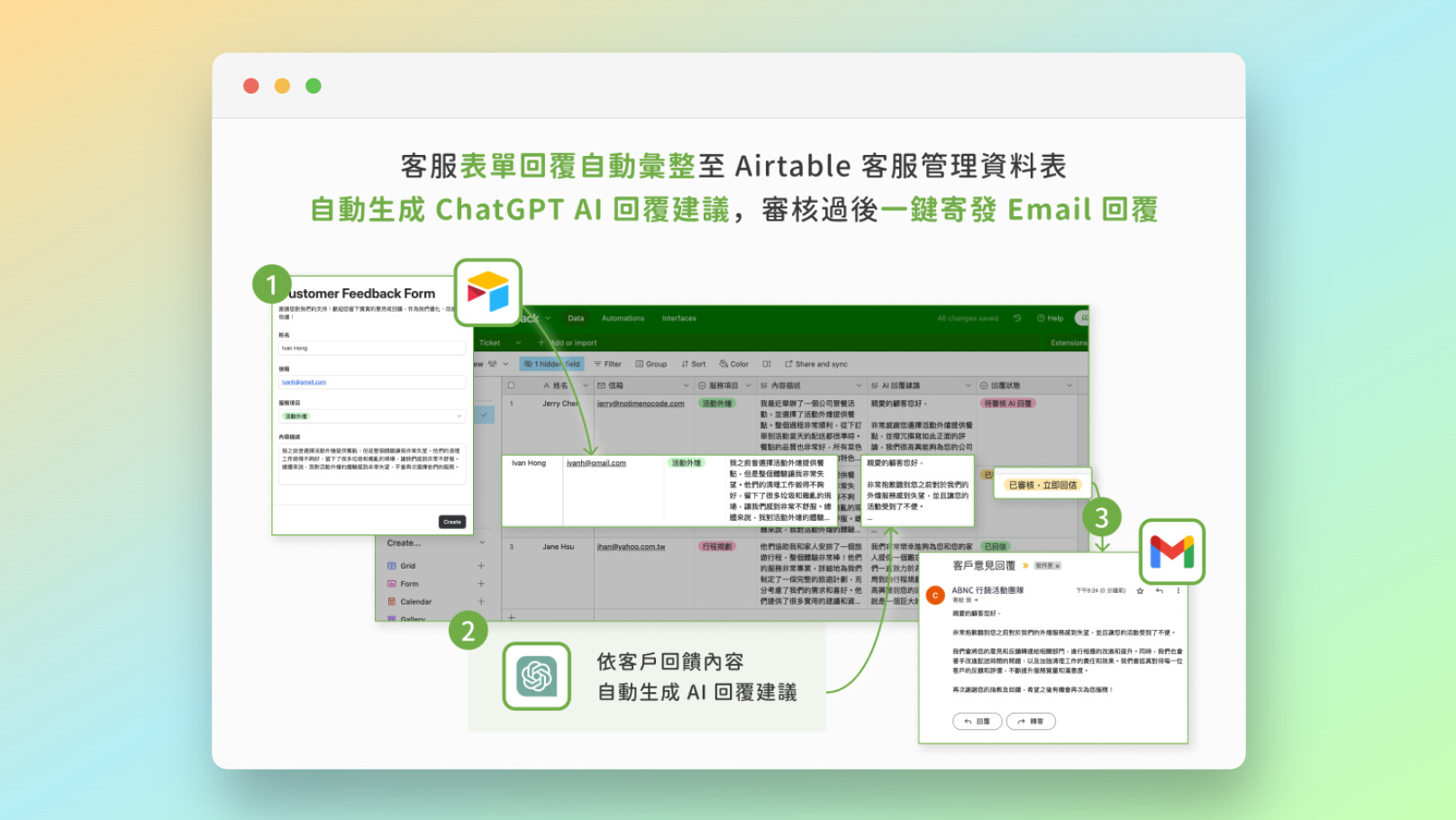Click the Ivan Hong cell in the grid
Screen dimensions: 1456x820
click(x=529, y=463)
